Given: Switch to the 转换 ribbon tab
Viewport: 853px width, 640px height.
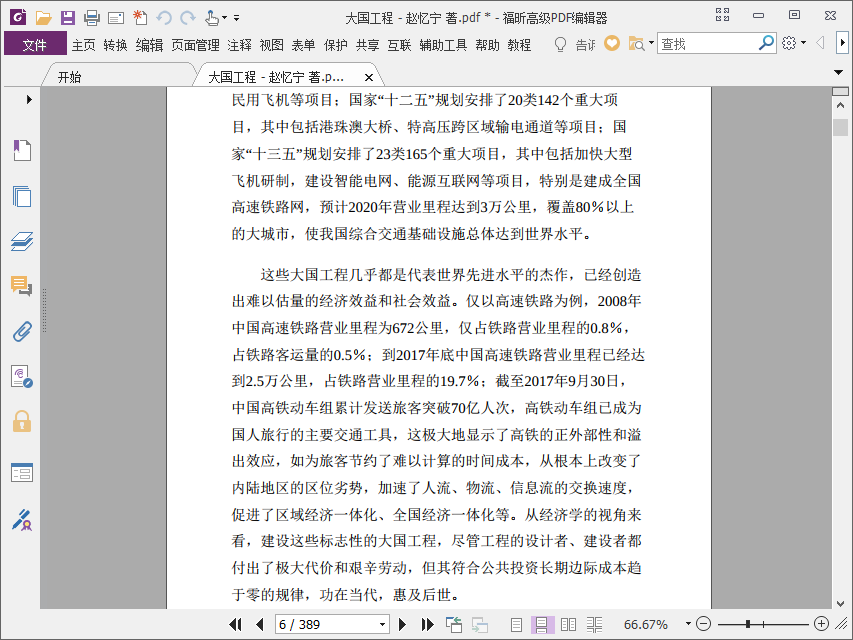Looking at the screenshot, I should click(x=115, y=45).
